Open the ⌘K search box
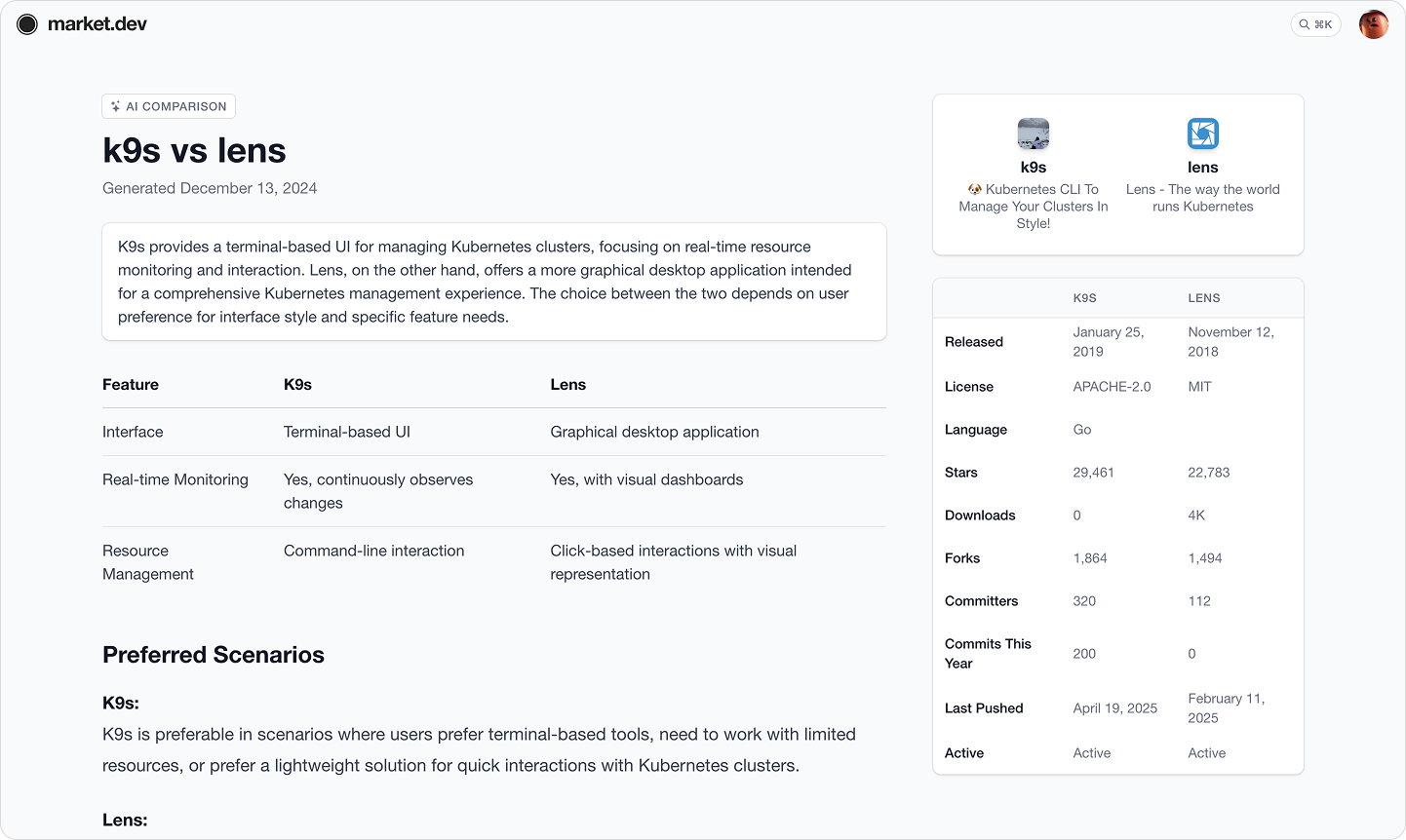 click(1316, 24)
